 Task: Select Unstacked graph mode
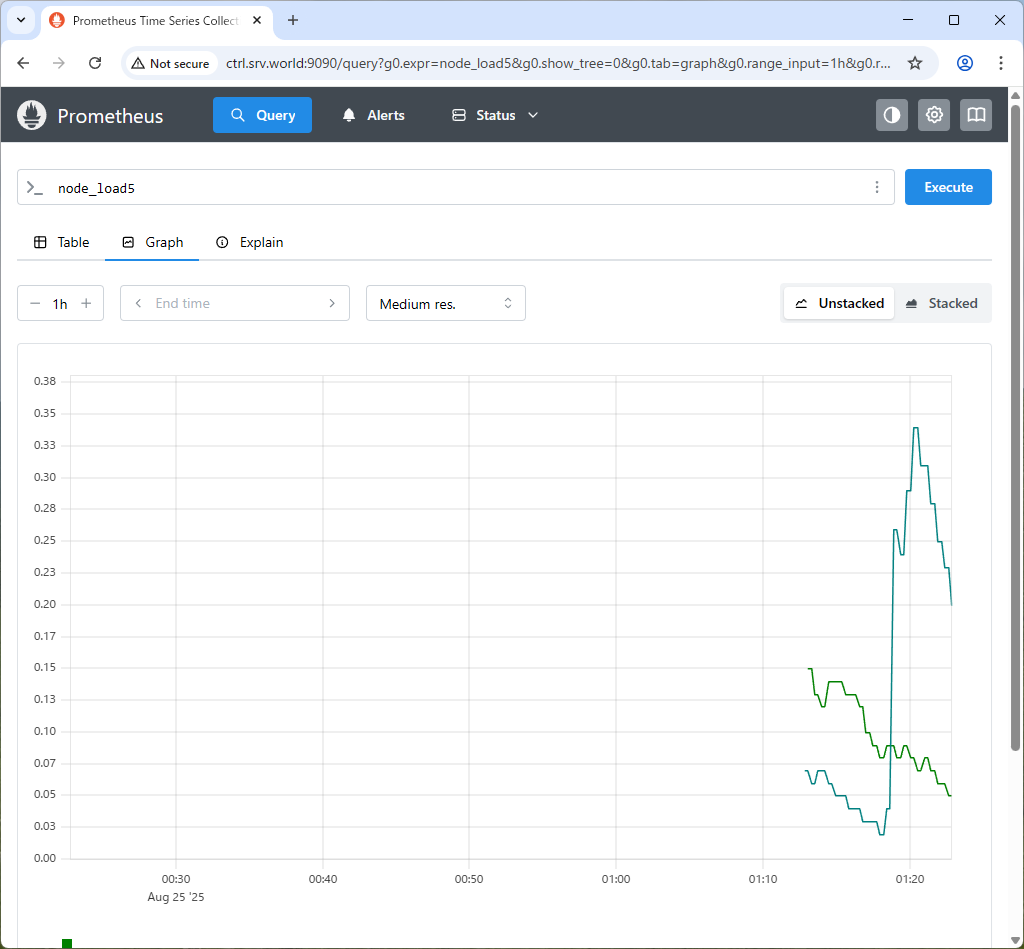pos(839,303)
